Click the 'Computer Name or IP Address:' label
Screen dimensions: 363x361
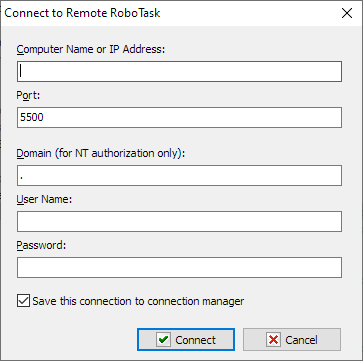coord(91,49)
